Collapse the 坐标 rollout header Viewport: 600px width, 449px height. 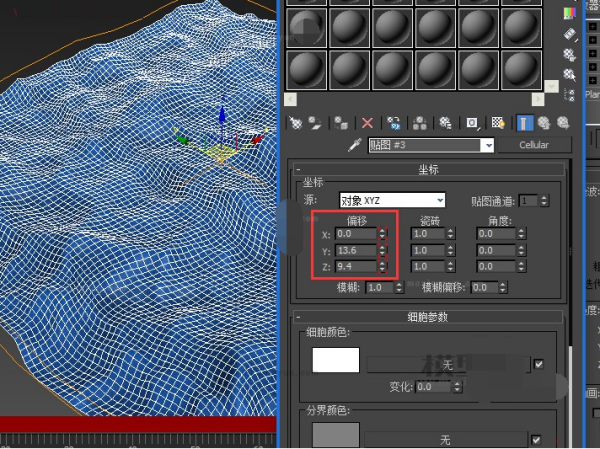click(x=428, y=169)
